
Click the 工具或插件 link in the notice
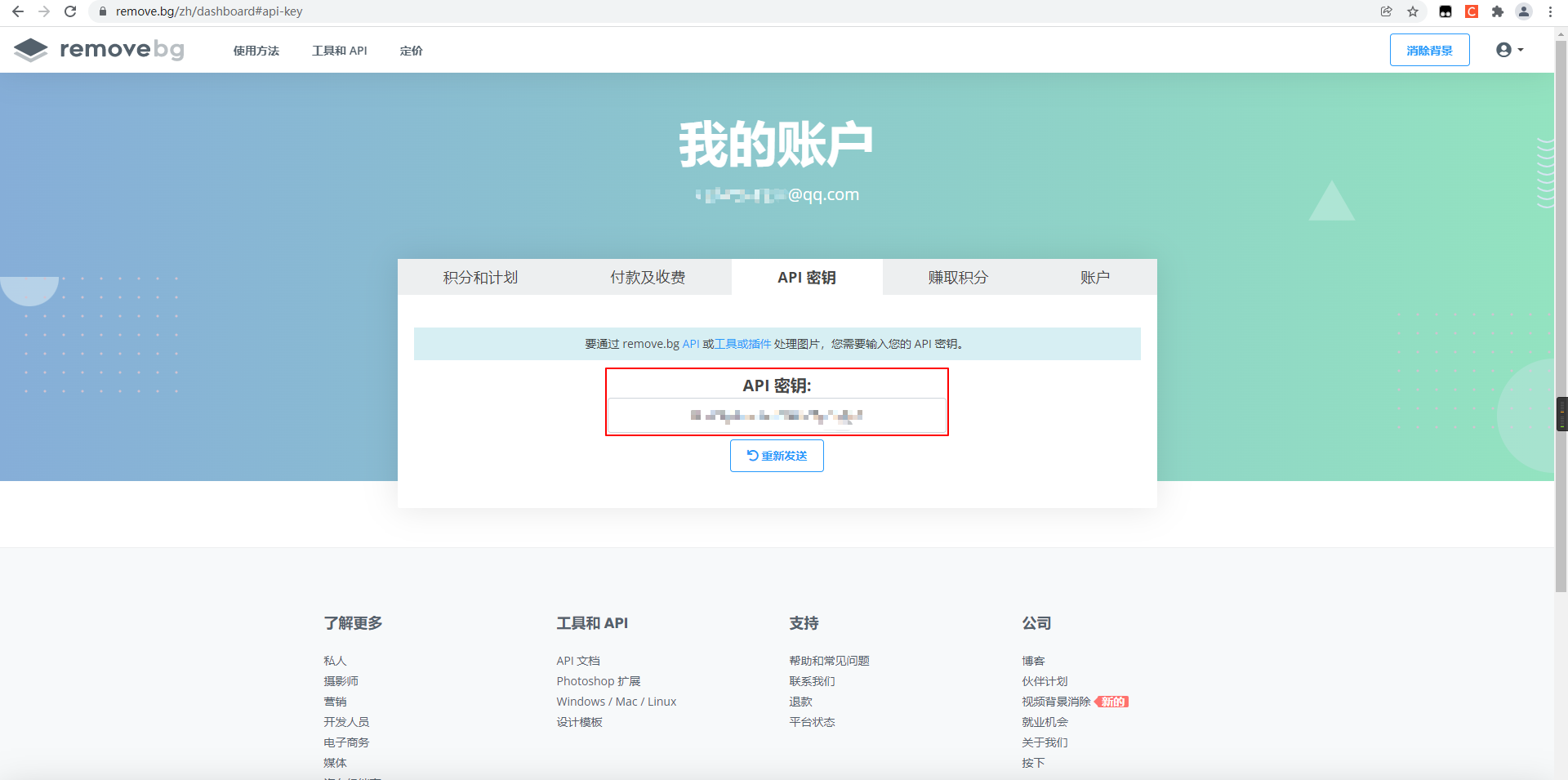click(742, 344)
